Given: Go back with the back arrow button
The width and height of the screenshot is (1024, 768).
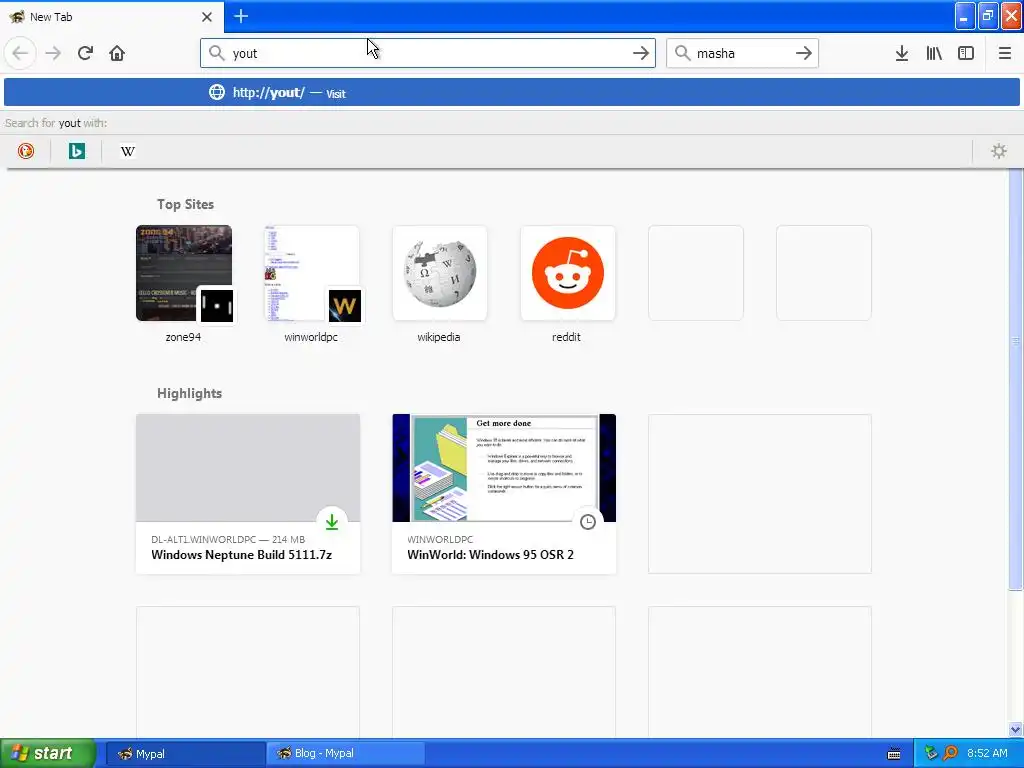Looking at the screenshot, I should 20,53.
